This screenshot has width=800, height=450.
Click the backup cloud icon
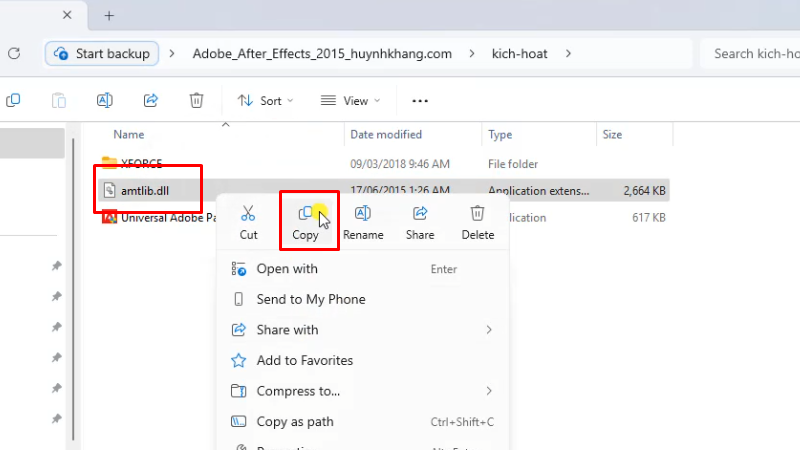pyautogui.click(x=61, y=54)
